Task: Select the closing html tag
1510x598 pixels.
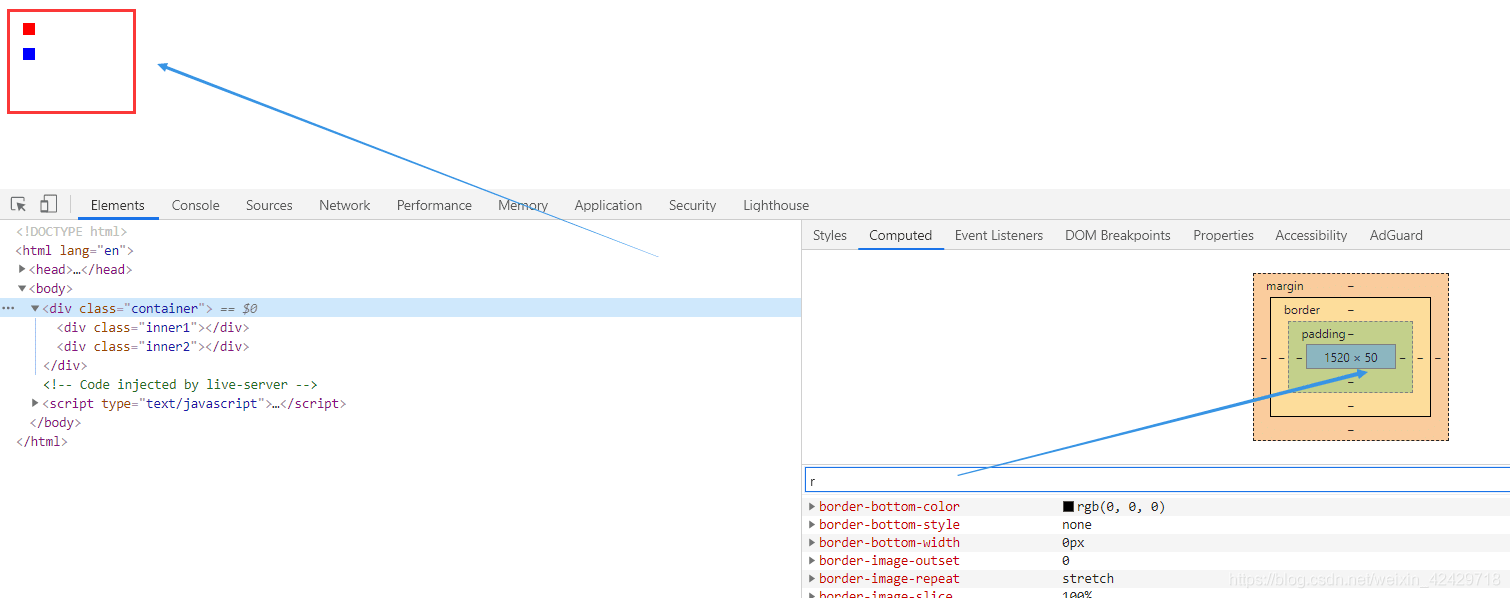Action: tap(42, 441)
